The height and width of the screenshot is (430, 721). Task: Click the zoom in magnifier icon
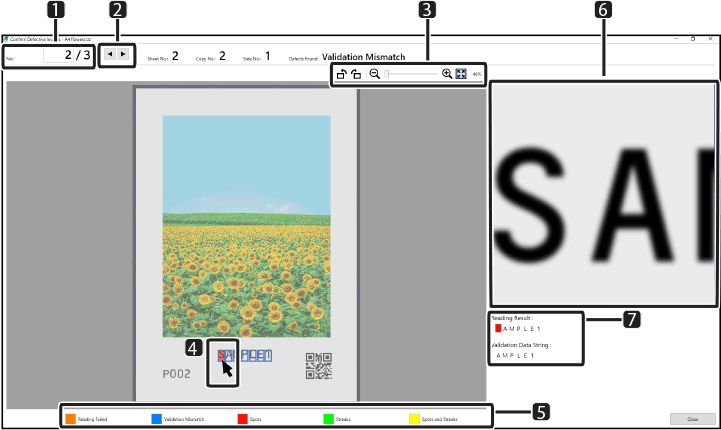(x=447, y=74)
